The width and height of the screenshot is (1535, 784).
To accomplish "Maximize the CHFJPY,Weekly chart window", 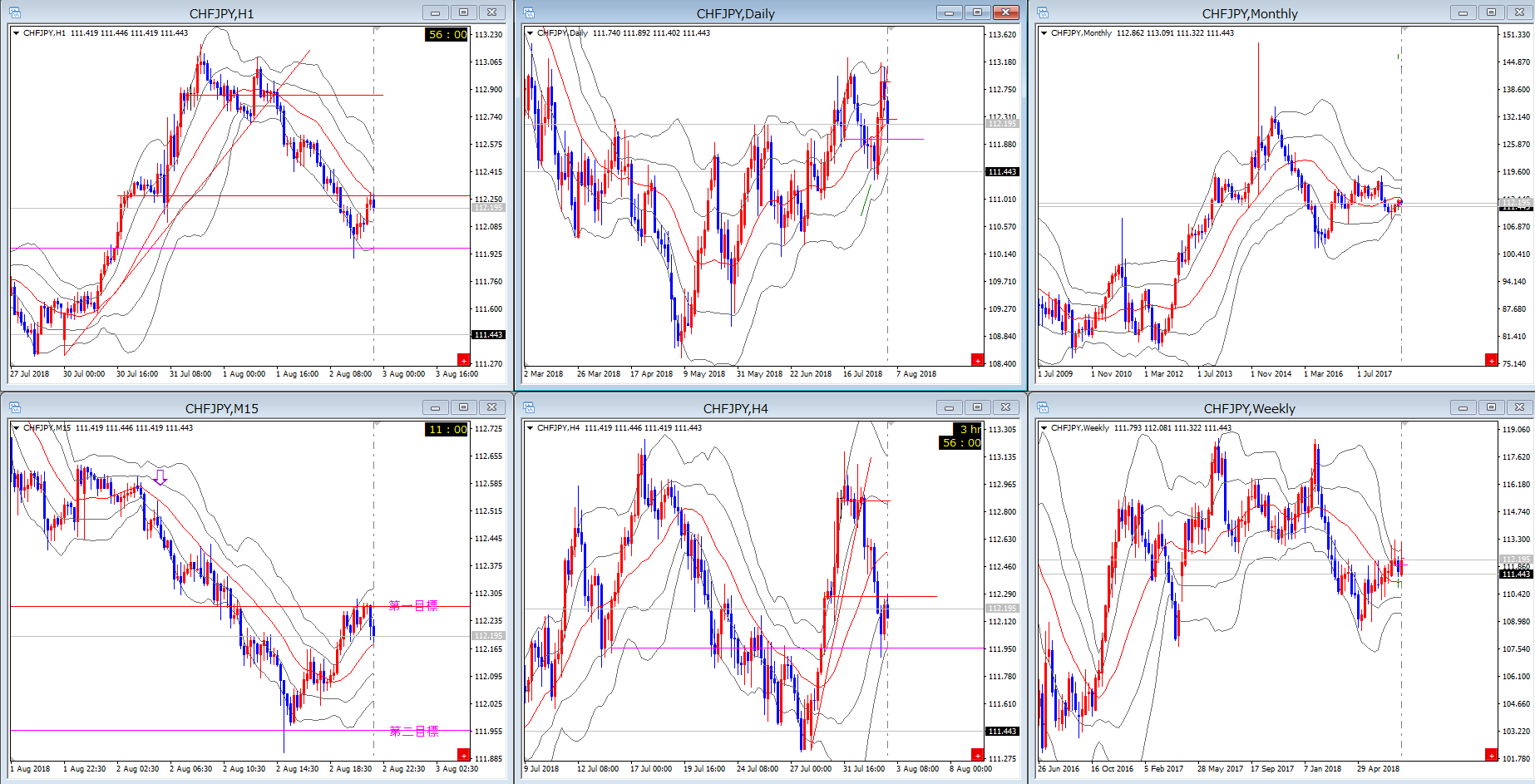I will (1491, 407).
